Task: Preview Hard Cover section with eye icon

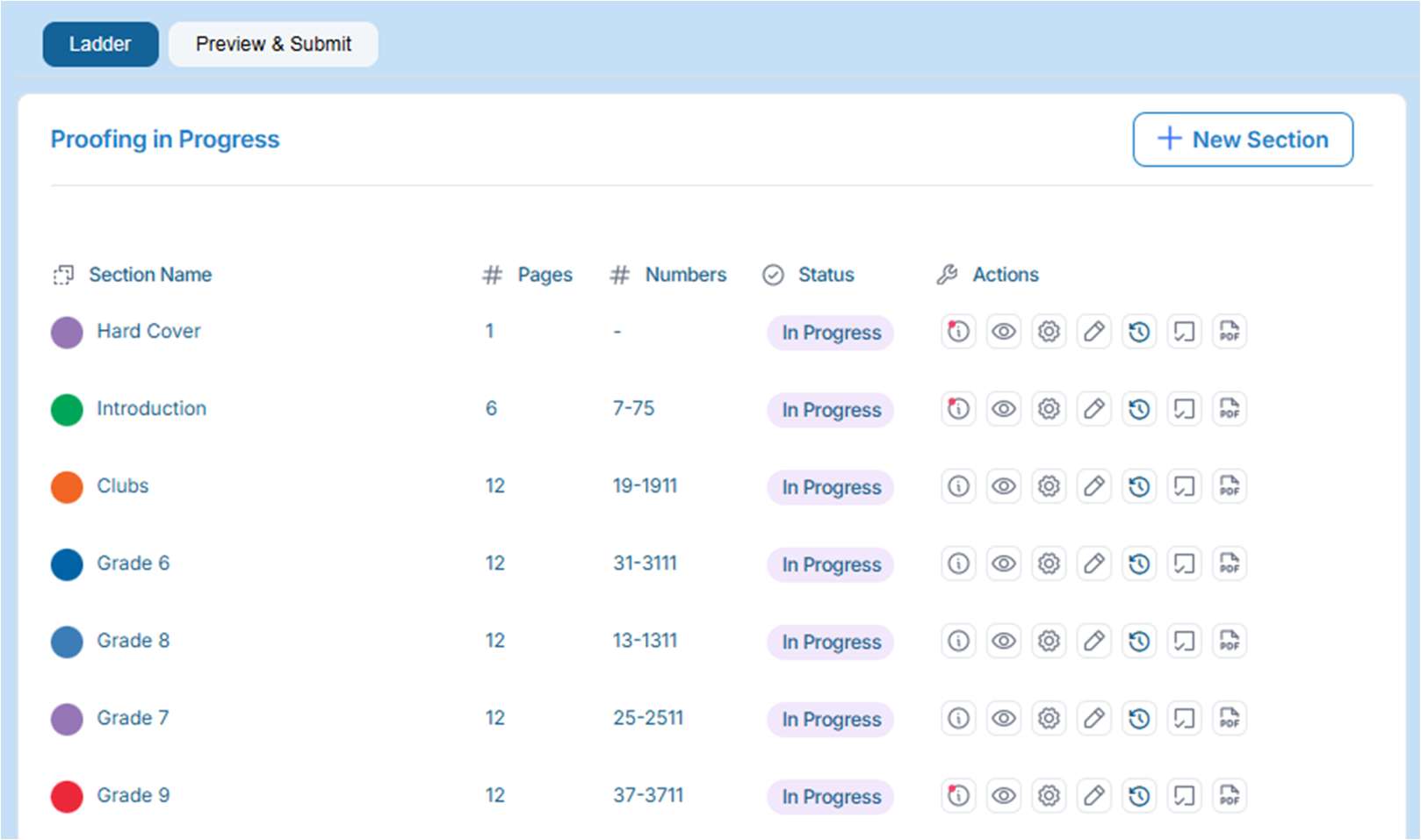Action: pyautogui.click(x=1004, y=332)
